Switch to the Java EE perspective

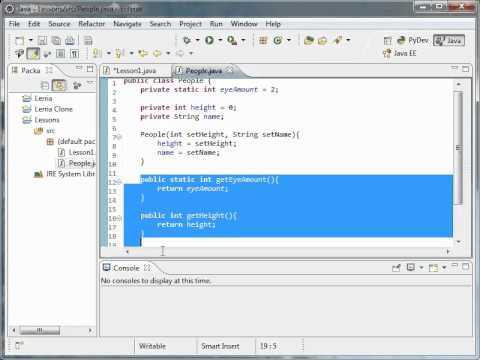tap(400, 53)
